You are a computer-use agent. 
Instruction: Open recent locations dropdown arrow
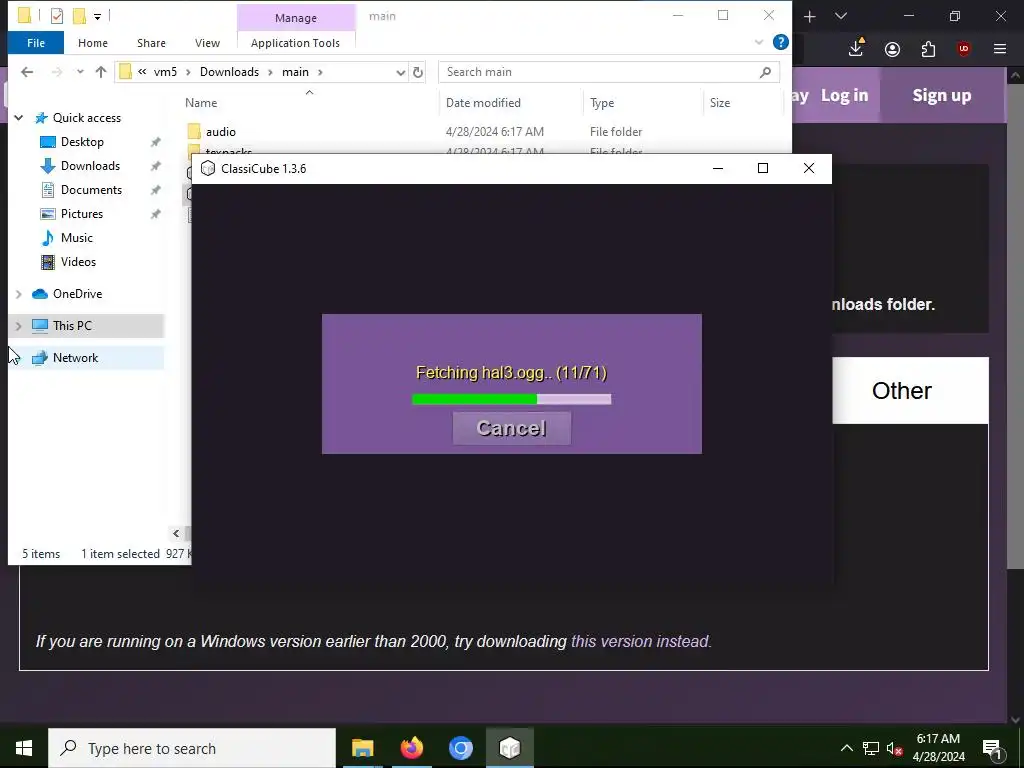coord(80,72)
